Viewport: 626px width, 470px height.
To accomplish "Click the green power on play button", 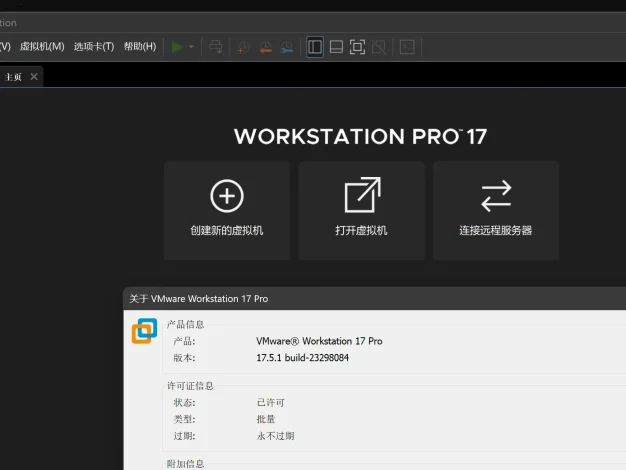I will coord(177,47).
